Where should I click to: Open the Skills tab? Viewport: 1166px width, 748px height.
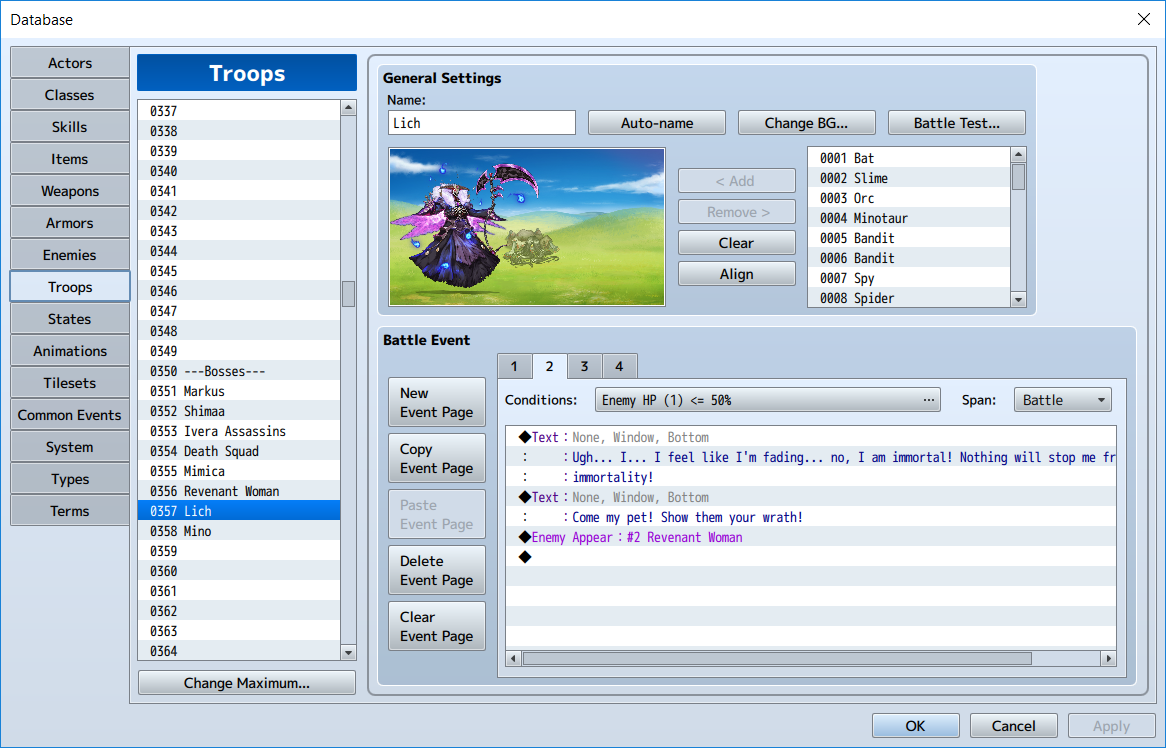click(70, 127)
